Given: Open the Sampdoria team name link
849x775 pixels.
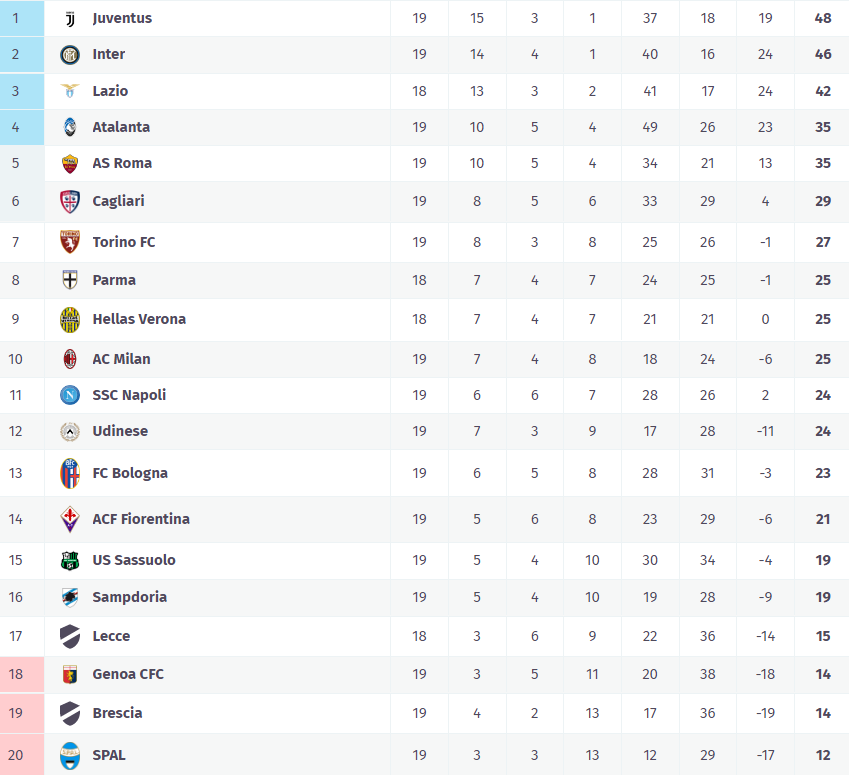Looking at the screenshot, I should coord(129,597).
